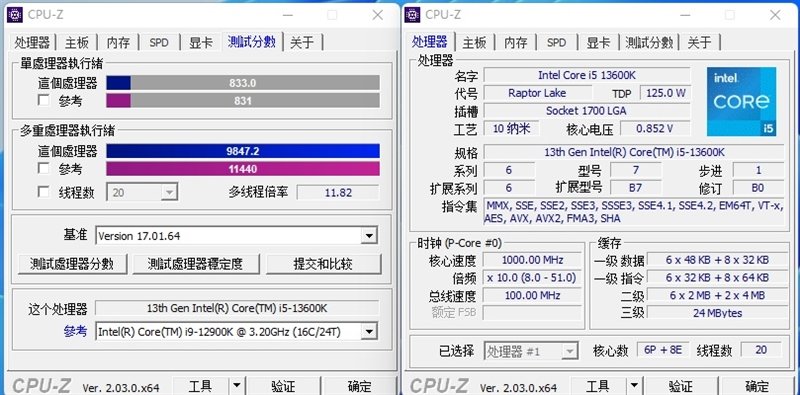Click multi-thread reference bar showing 11440
800x395 pixels.
coord(243,169)
